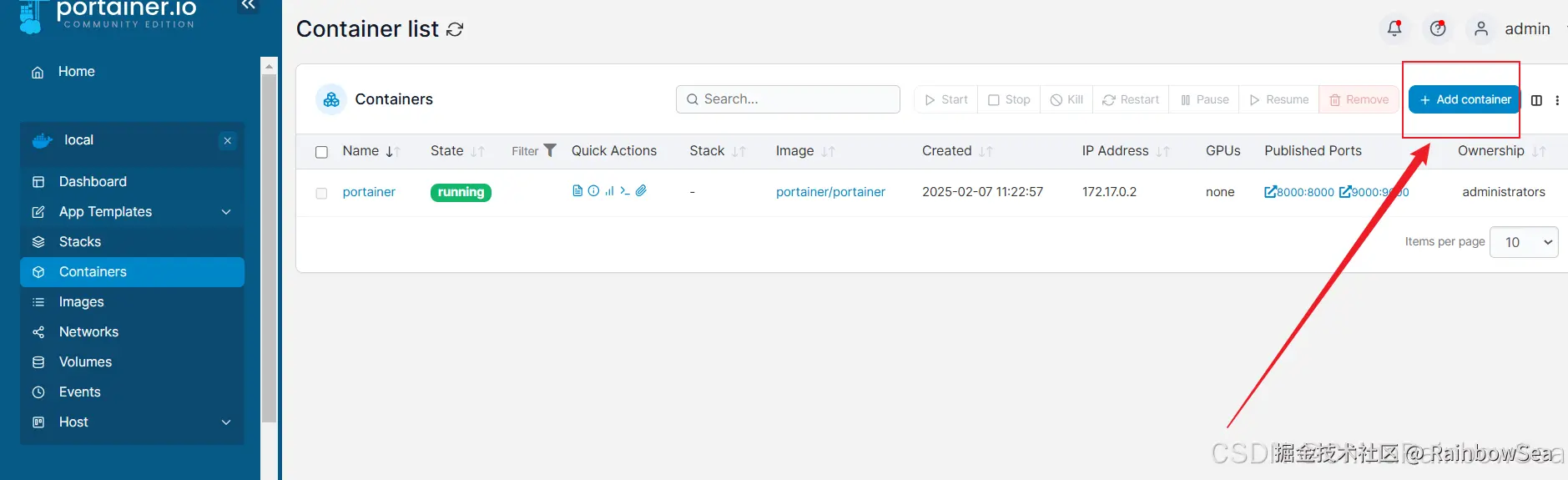
Task: Collapse the sidebar with double-chevron icon
Action: click(x=248, y=6)
